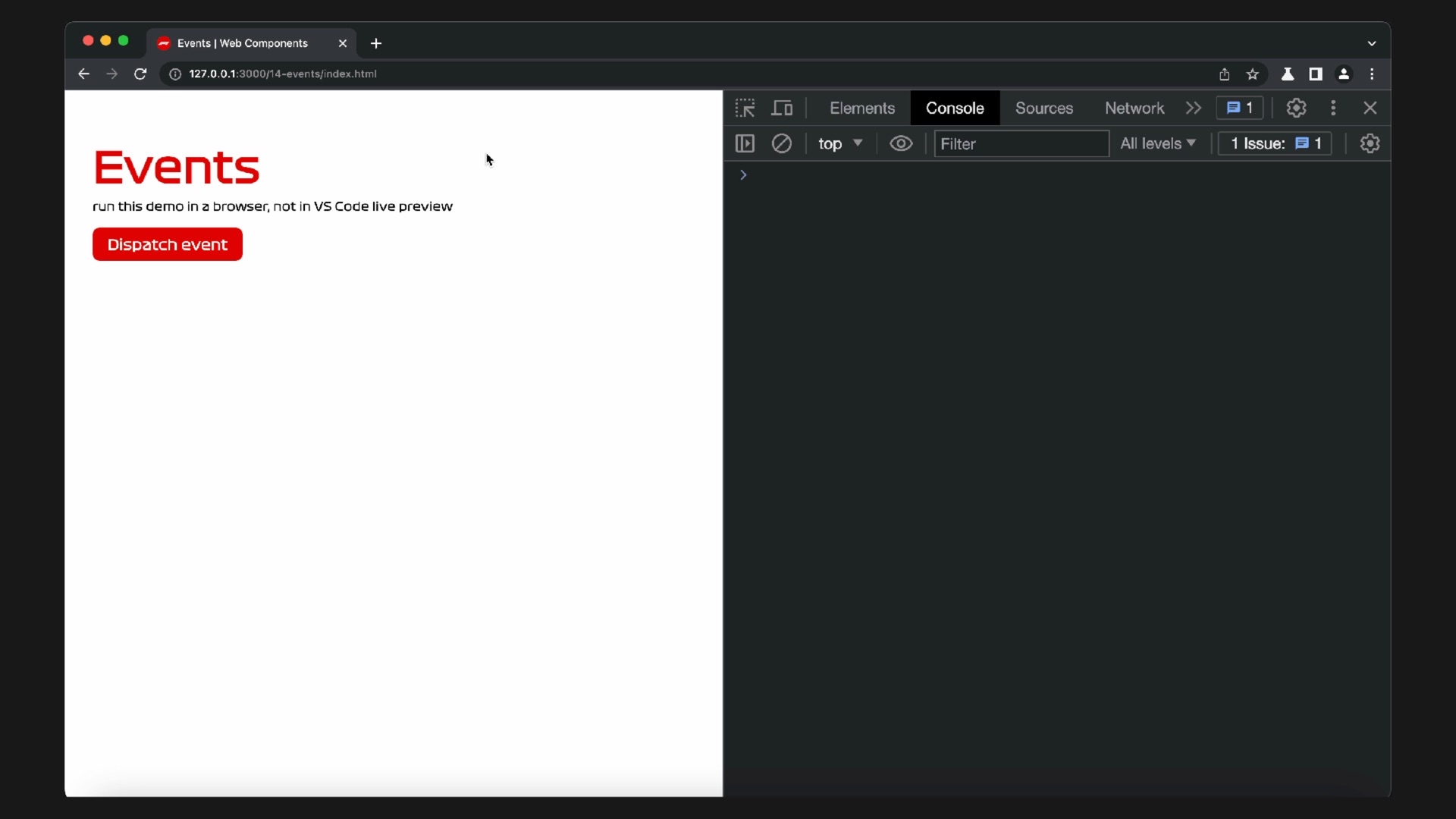This screenshot has width=1456, height=819.
Task: Open the Sources tab
Action: coord(1043,108)
